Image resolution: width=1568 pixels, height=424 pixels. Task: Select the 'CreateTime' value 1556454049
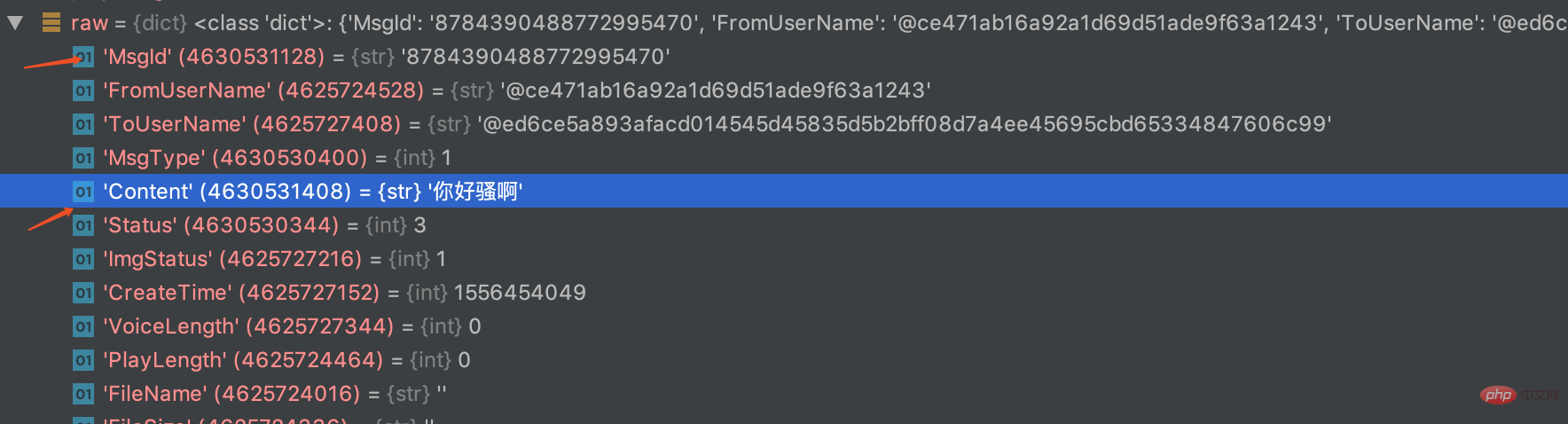pyautogui.click(x=520, y=293)
